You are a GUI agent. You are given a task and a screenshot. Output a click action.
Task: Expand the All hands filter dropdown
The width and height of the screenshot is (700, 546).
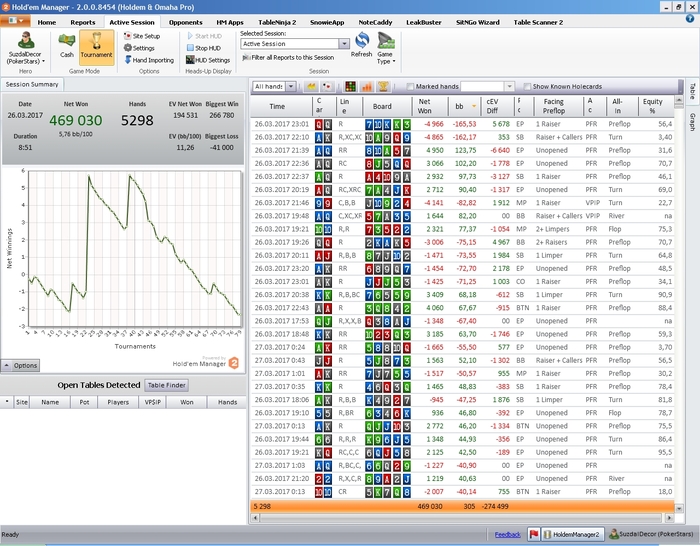tap(291, 87)
